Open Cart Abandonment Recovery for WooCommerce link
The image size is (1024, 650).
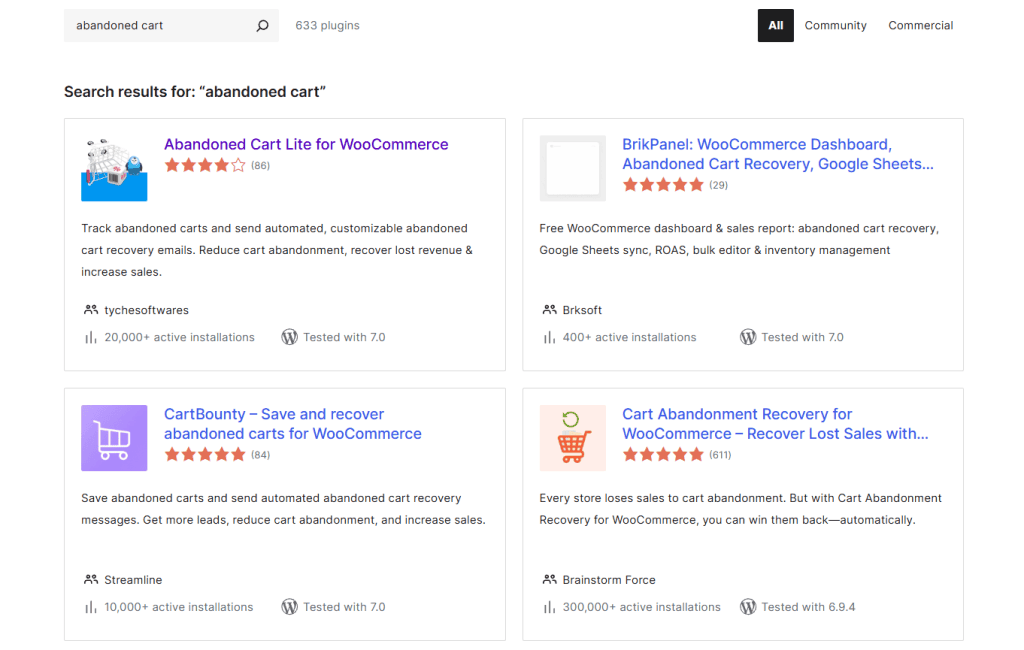tap(775, 424)
